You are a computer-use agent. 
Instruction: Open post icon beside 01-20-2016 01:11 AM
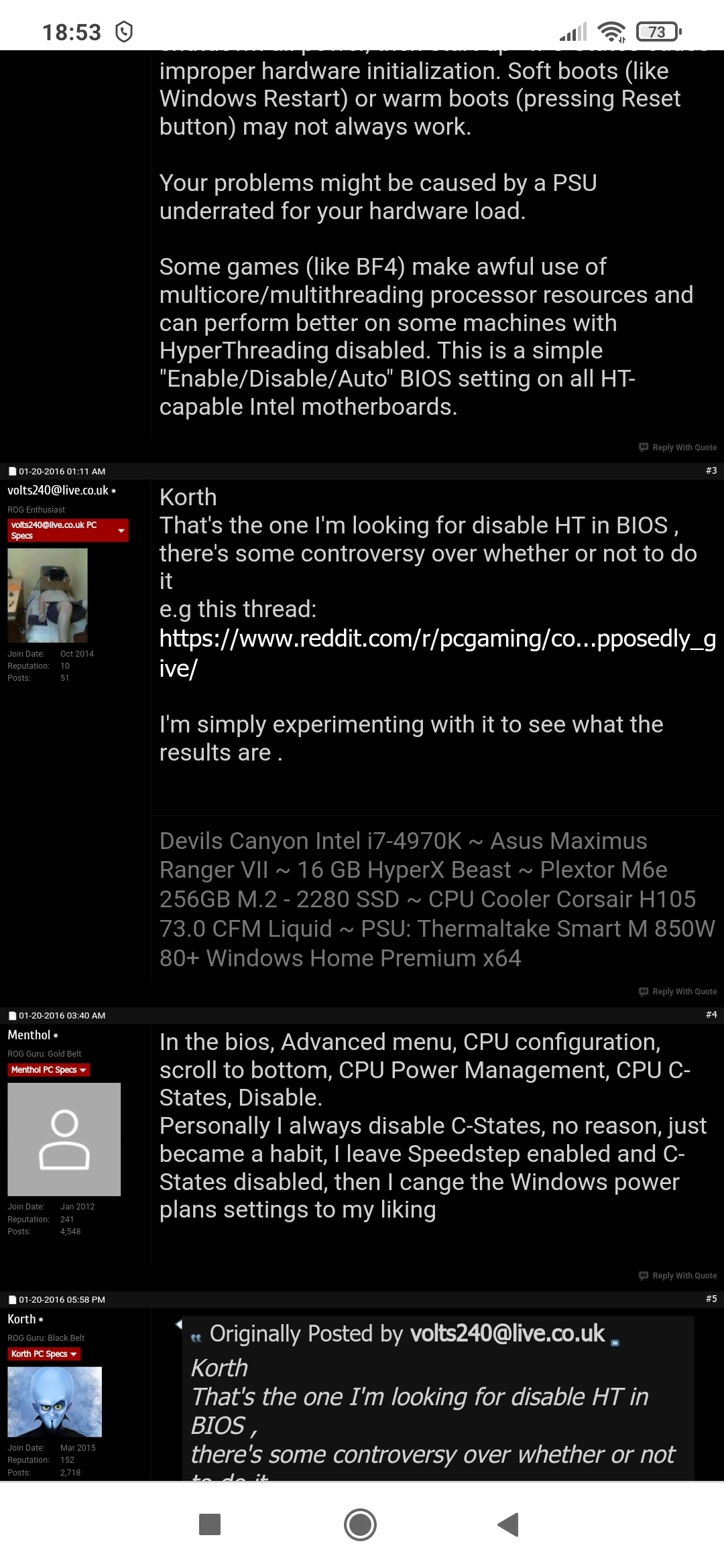click(x=12, y=471)
